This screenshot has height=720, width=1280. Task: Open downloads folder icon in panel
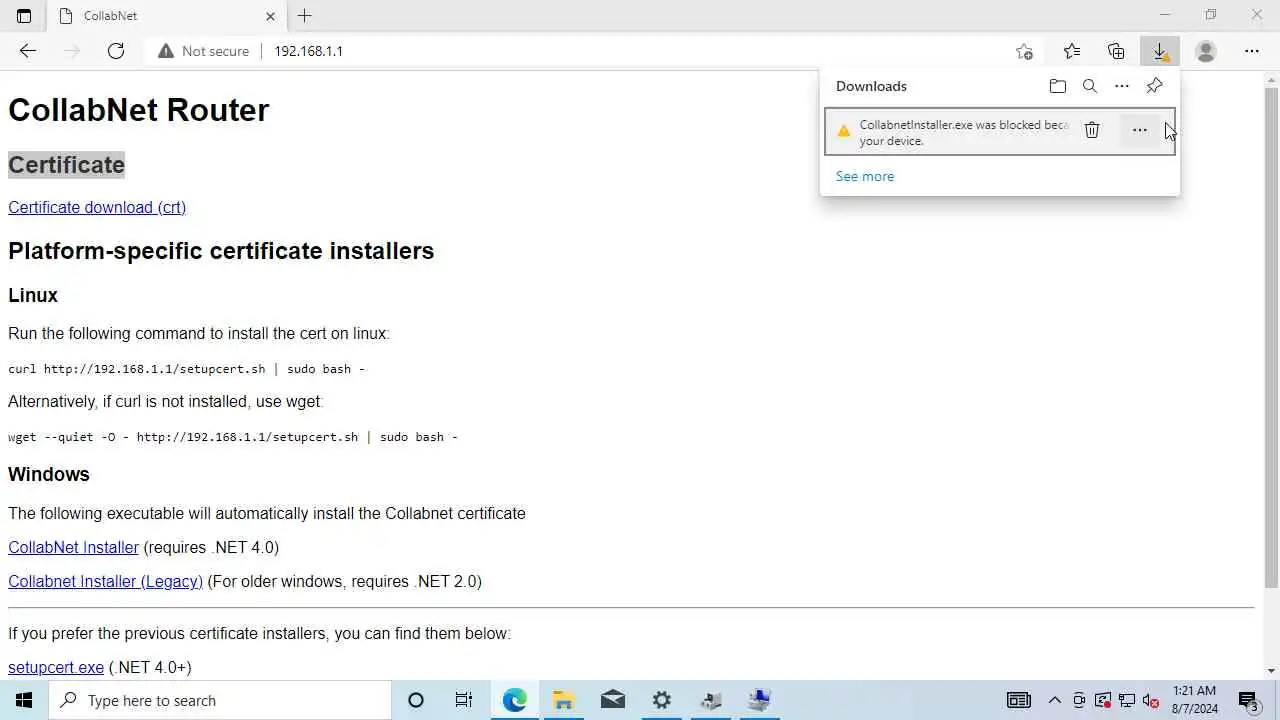(x=1058, y=86)
